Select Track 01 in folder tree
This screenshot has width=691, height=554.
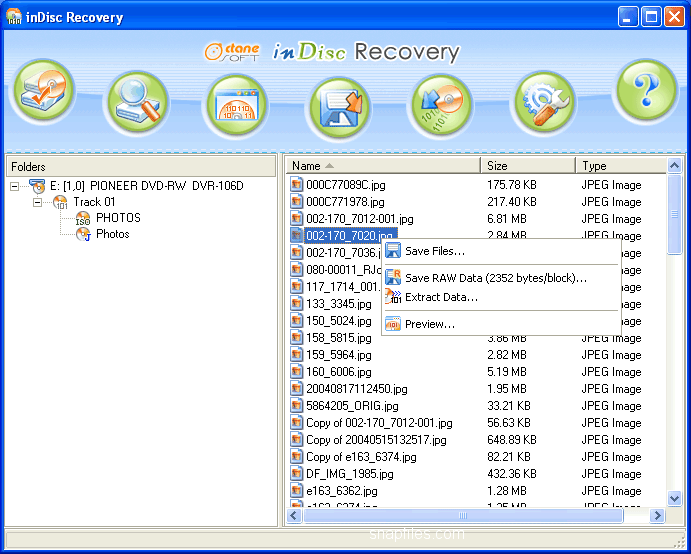[x=94, y=202]
